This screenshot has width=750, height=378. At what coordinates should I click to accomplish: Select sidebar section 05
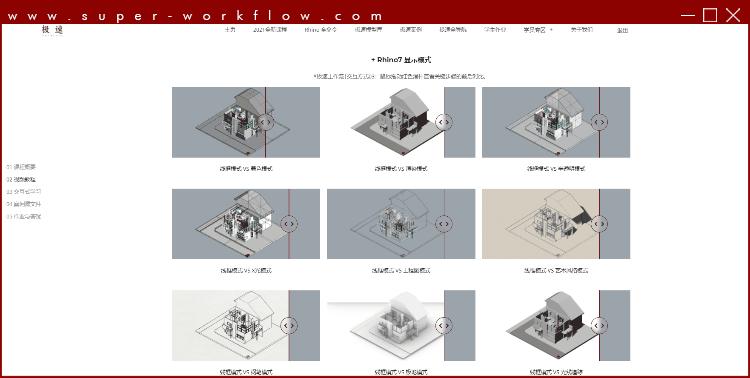[x=24, y=216]
